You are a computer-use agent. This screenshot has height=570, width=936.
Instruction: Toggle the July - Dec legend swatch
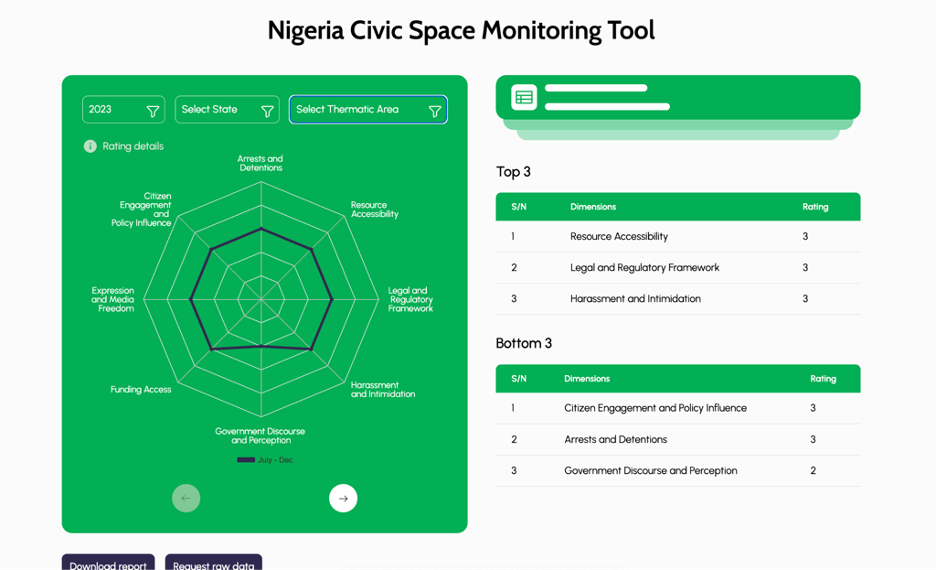coord(246,460)
